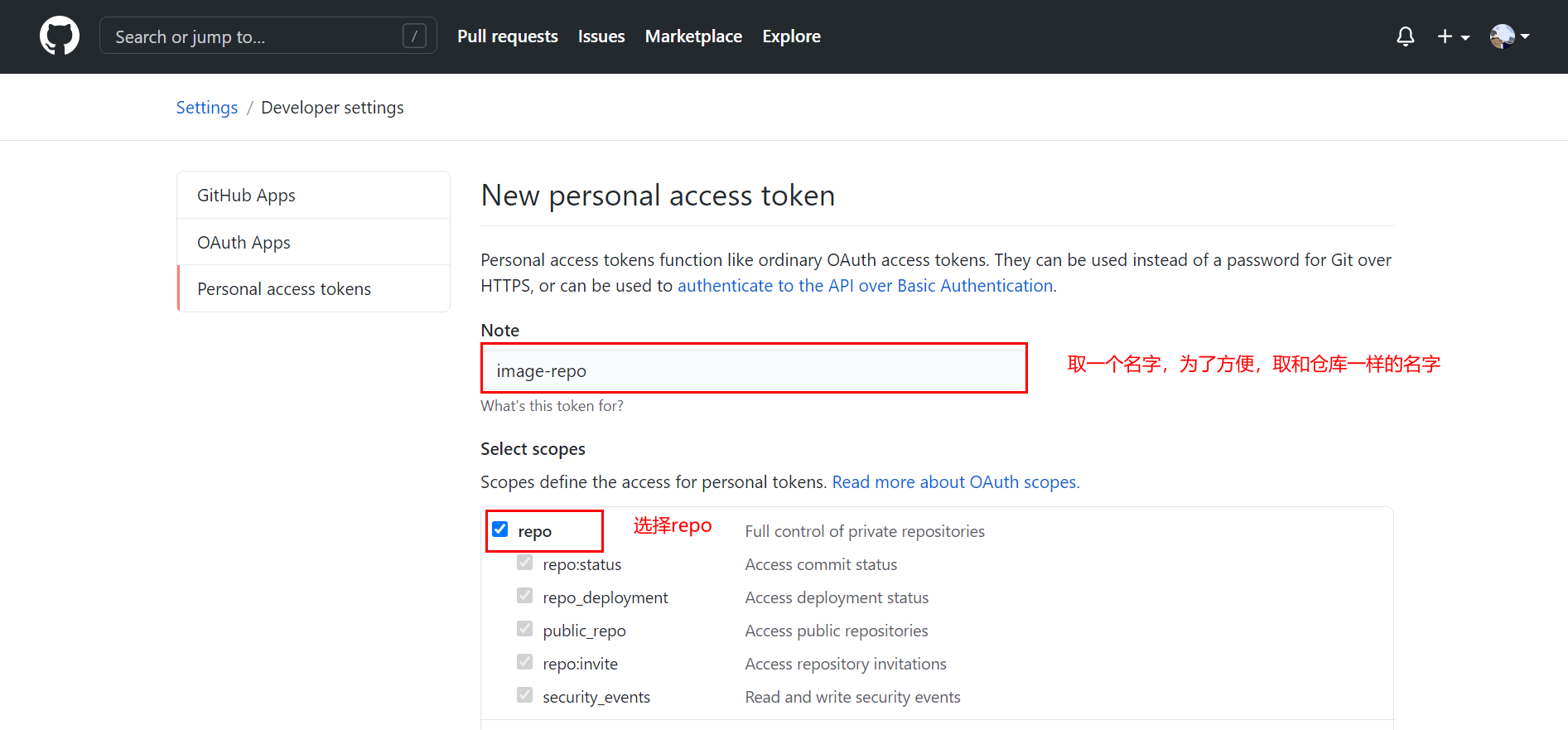The height and width of the screenshot is (730, 1568).
Task: Click Developer settings breadcrumb text
Action: pyautogui.click(x=332, y=108)
